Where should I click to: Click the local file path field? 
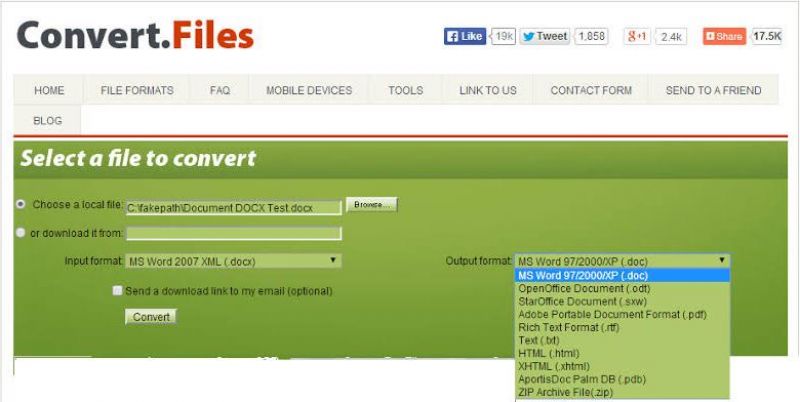pos(234,207)
